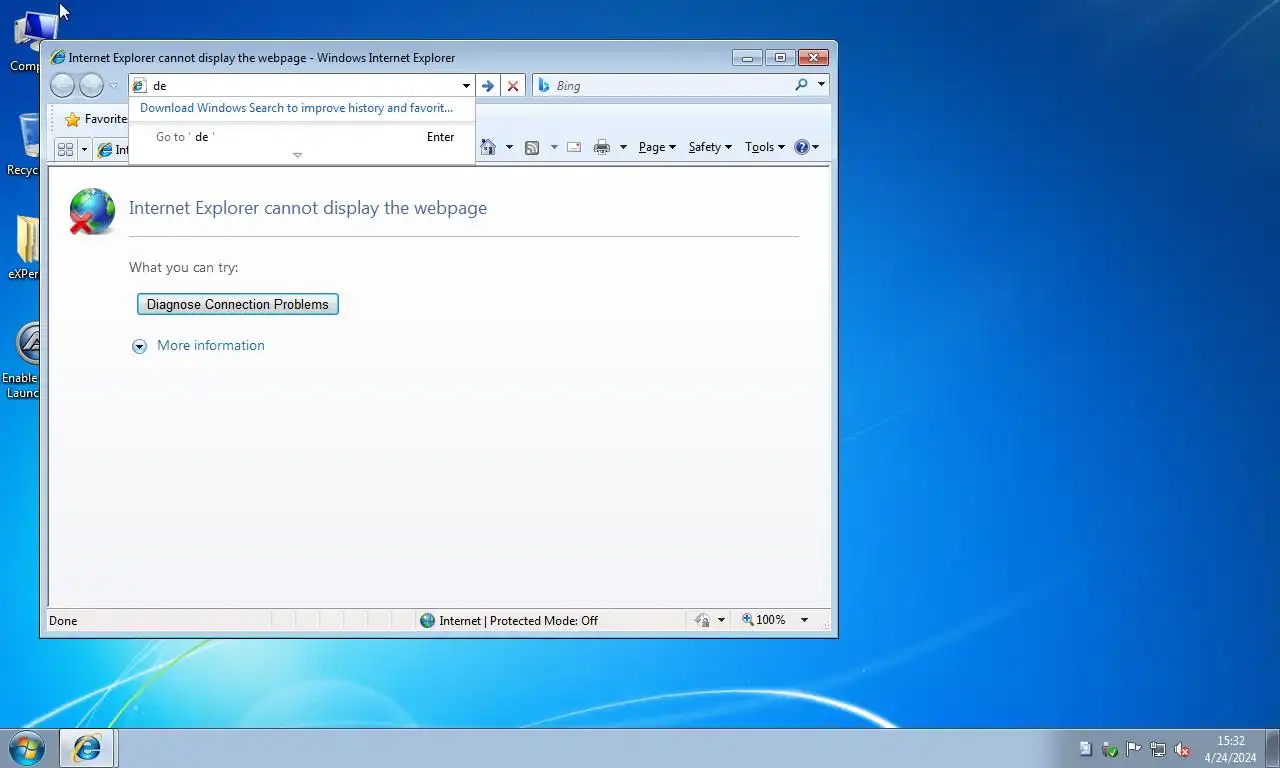Open the tab list dropdown arrow
Viewport: 1280px width, 768px height.
84,149
